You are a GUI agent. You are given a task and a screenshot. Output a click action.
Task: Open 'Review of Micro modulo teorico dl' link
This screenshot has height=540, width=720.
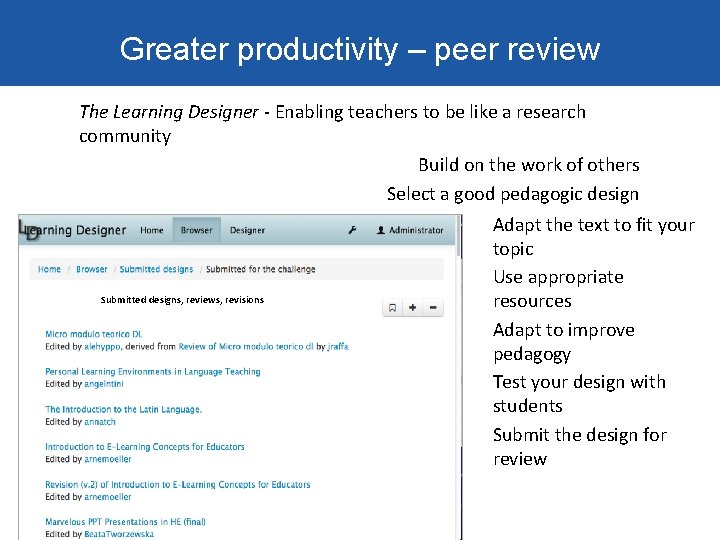pos(246,347)
